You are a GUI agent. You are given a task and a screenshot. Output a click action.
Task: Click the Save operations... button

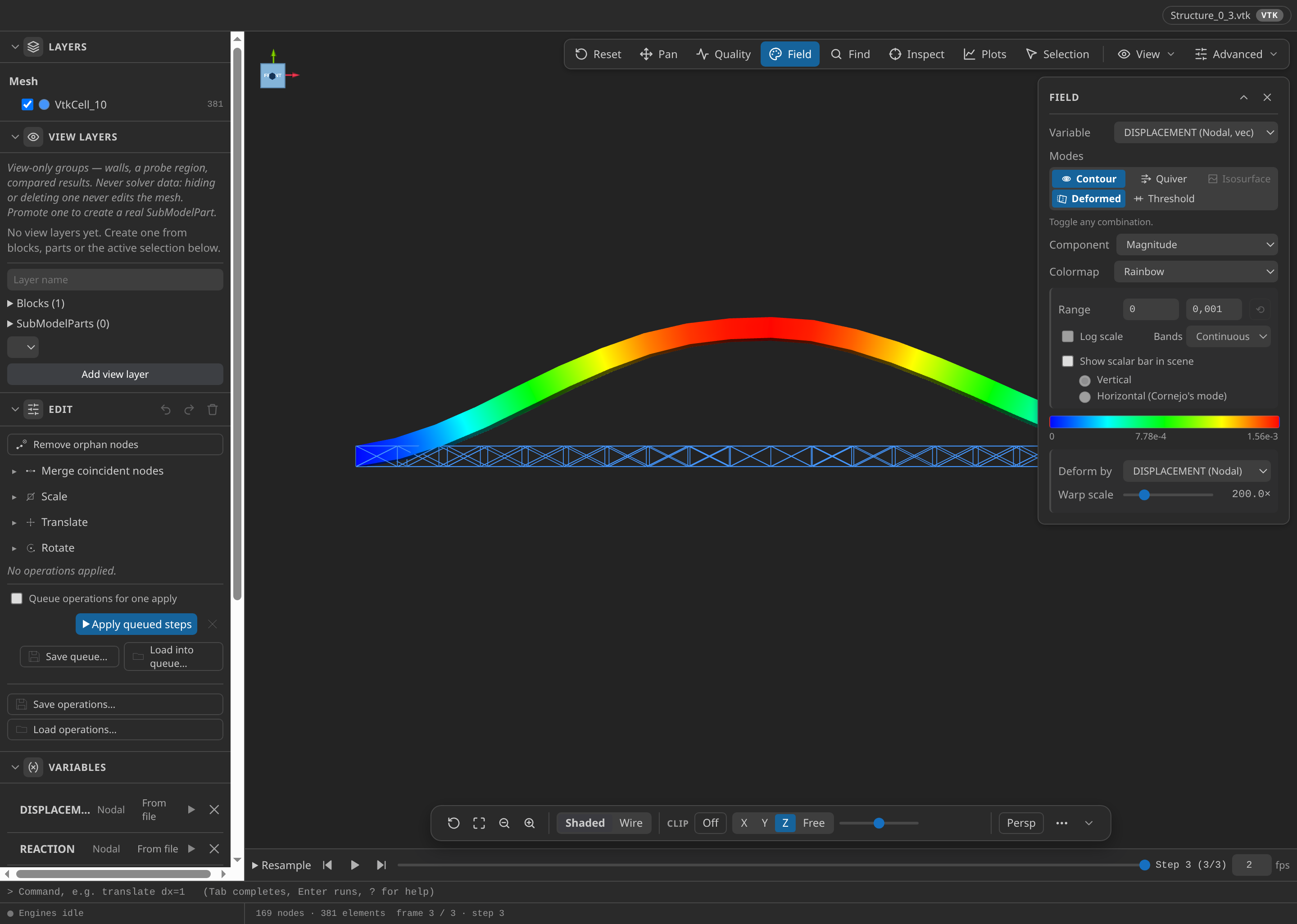click(x=115, y=704)
